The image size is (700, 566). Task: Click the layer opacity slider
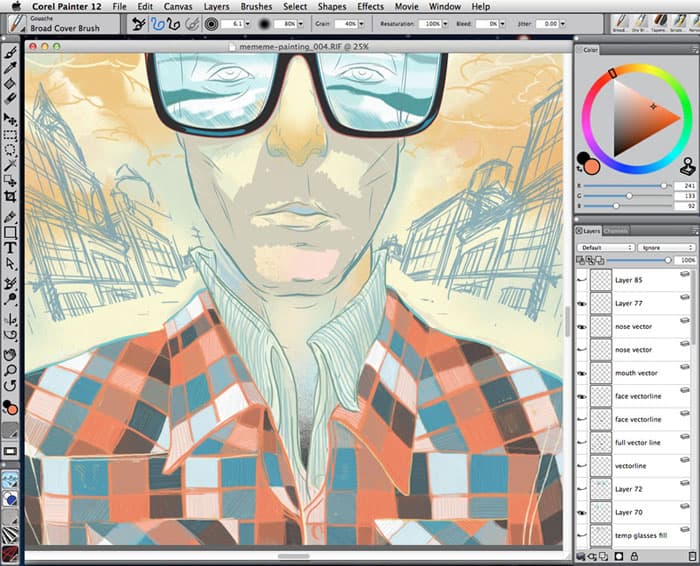pyautogui.click(x=638, y=260)
